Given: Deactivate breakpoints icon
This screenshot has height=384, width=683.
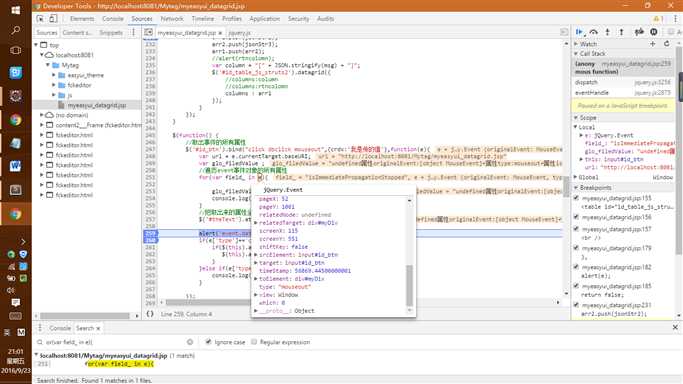Looking at the screenshot, I should click(x=639, y=32).
